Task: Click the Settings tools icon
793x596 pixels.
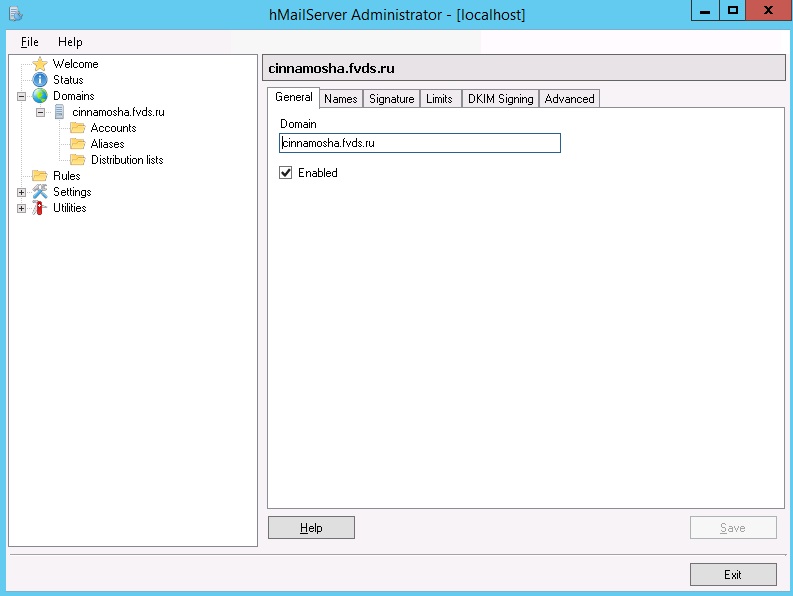Action: coord(40,192)
